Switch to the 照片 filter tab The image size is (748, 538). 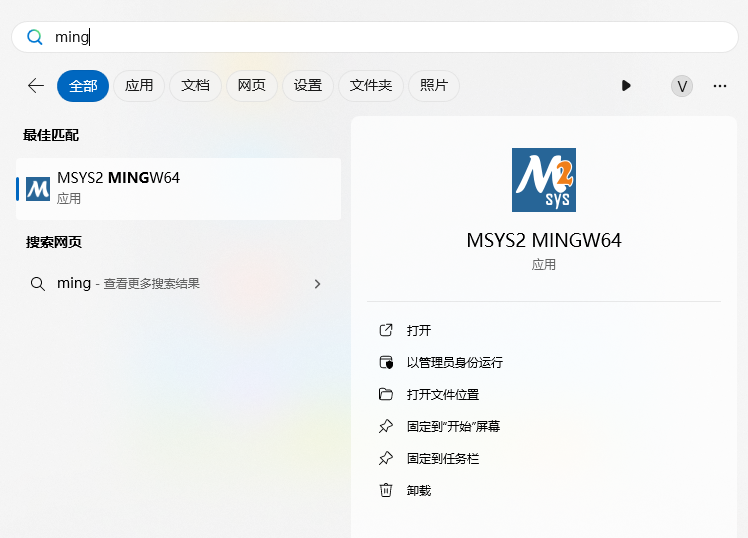click(434, 86)
